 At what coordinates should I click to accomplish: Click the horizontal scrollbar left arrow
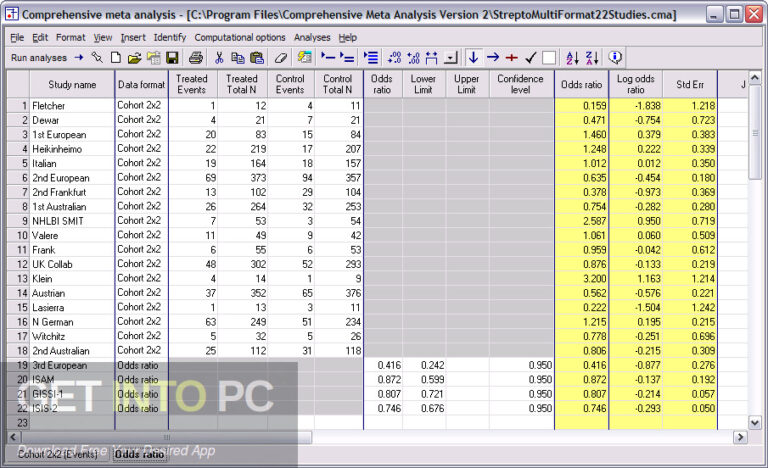13,437
